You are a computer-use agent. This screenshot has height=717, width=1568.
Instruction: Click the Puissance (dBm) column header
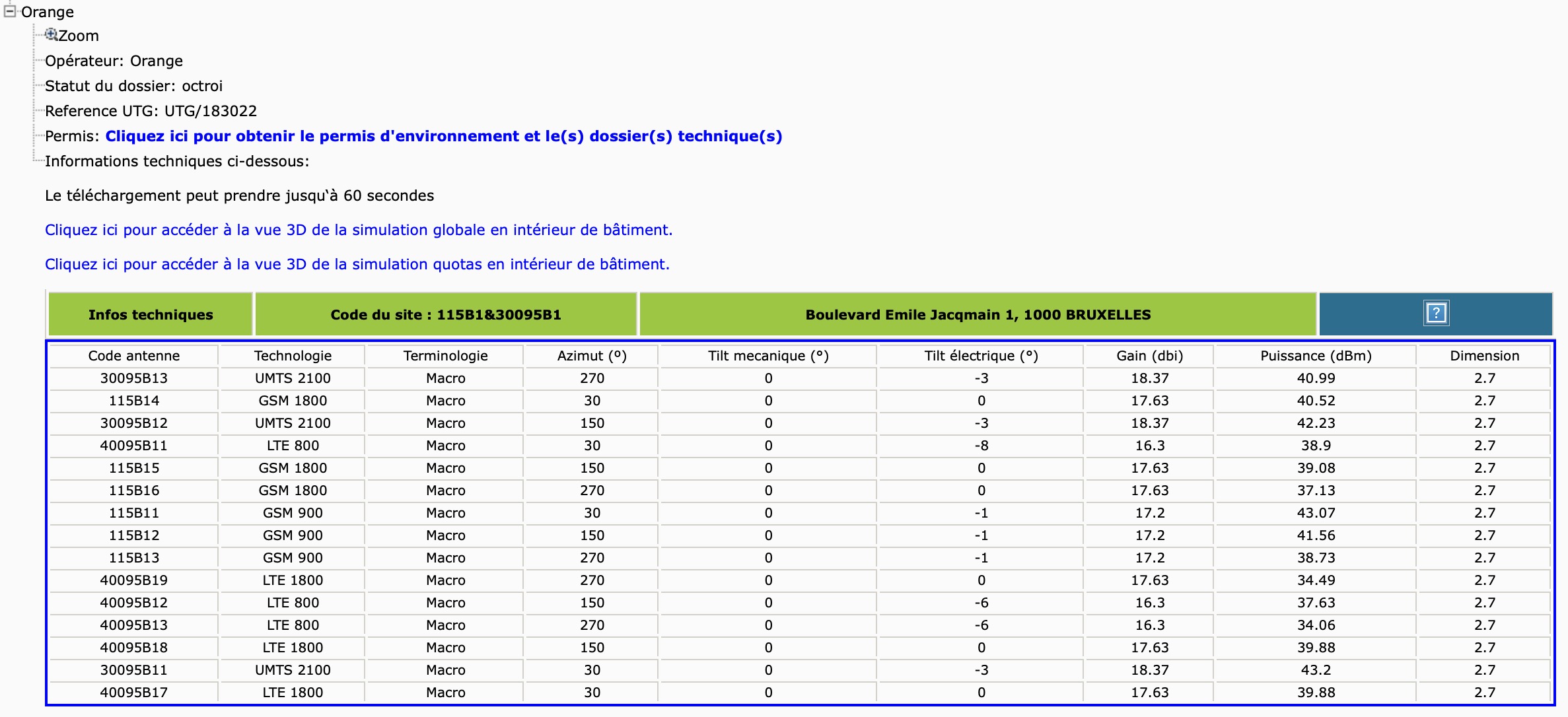pos(1316,356)
